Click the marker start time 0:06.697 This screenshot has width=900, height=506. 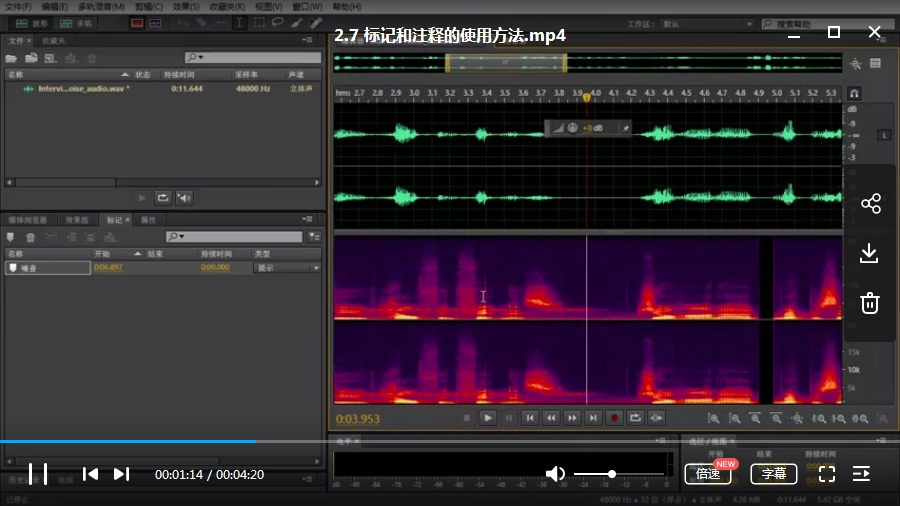tap(108, 267)
